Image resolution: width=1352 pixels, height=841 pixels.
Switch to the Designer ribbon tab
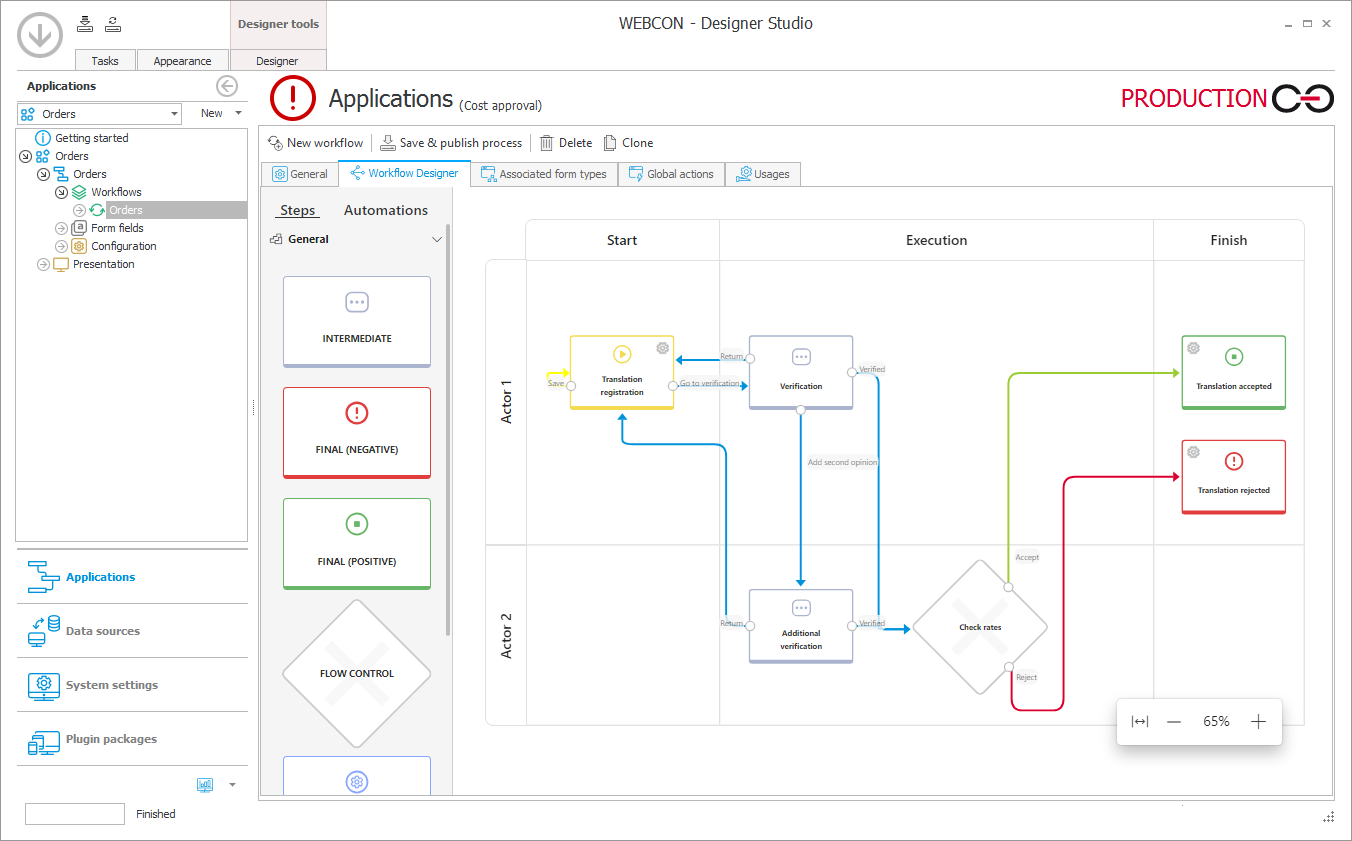[277, 60]
